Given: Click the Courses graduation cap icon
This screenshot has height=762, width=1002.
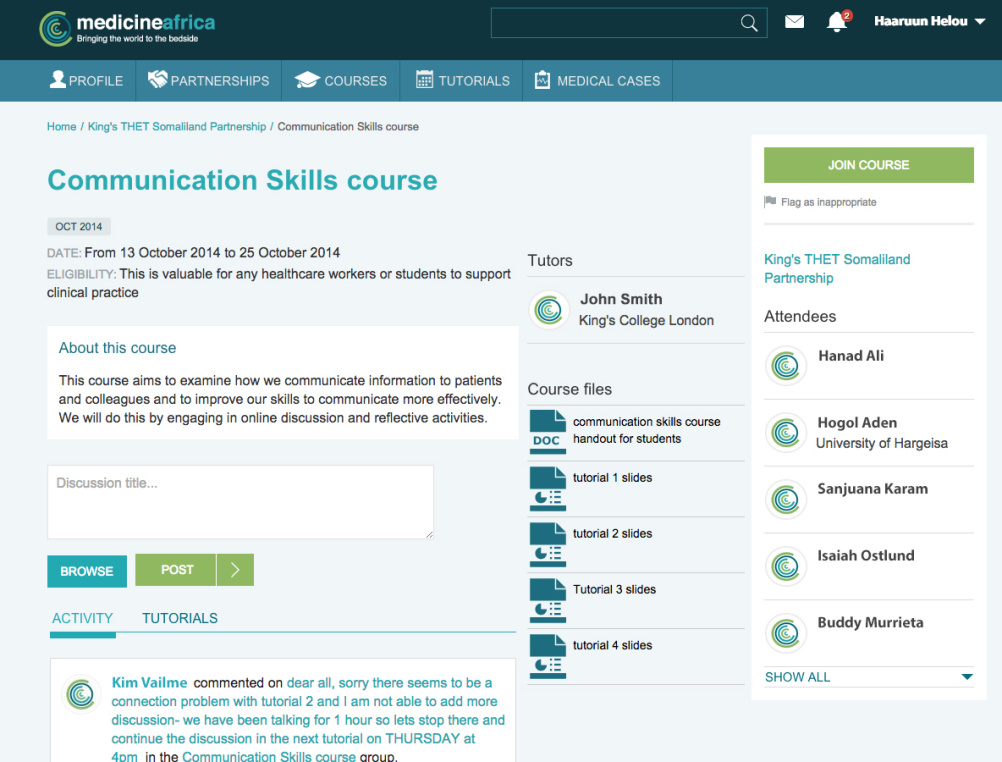Looking at the screenshot, I should point(307,80).
